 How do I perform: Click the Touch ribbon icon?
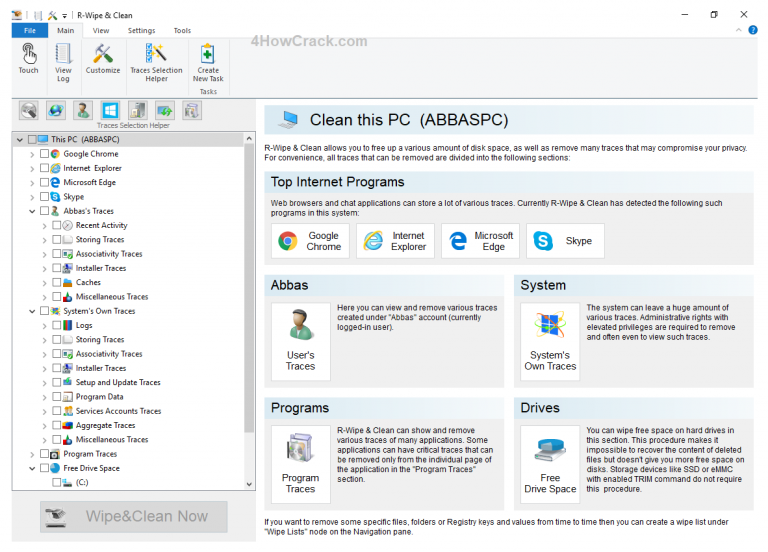coord(28,59)
